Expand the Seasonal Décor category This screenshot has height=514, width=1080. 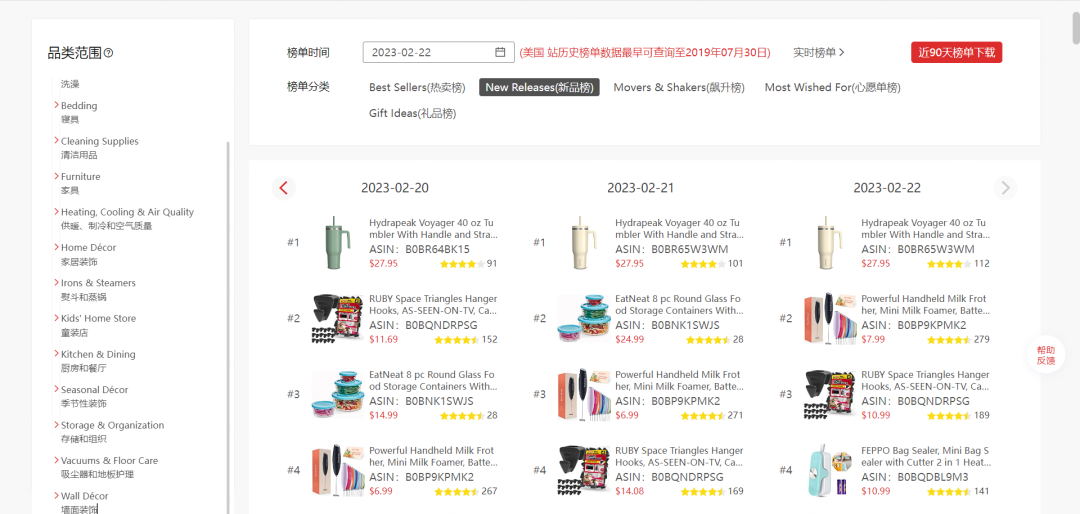(56, 389)
